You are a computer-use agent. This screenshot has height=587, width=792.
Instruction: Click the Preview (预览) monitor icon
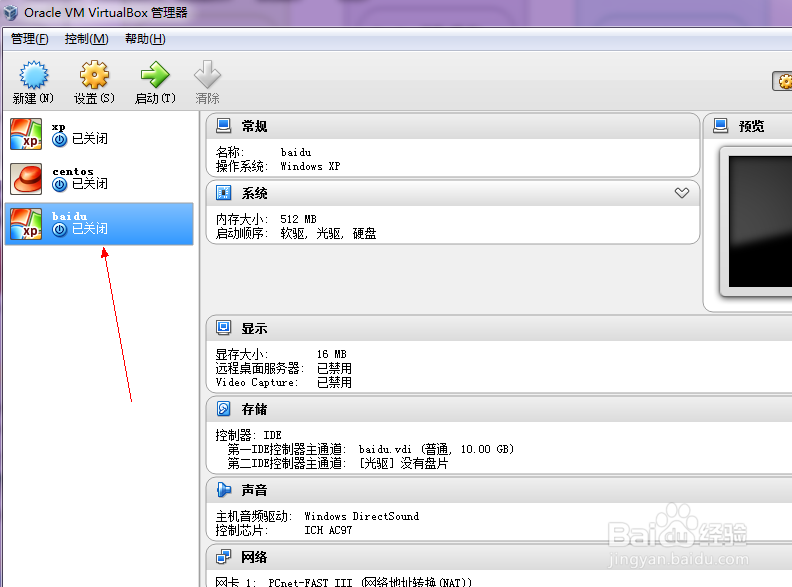coord(720,126)
